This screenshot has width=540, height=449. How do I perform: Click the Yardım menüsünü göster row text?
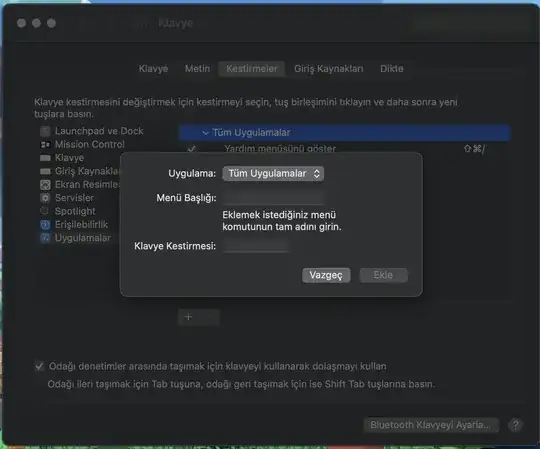(x=280, y=149)
